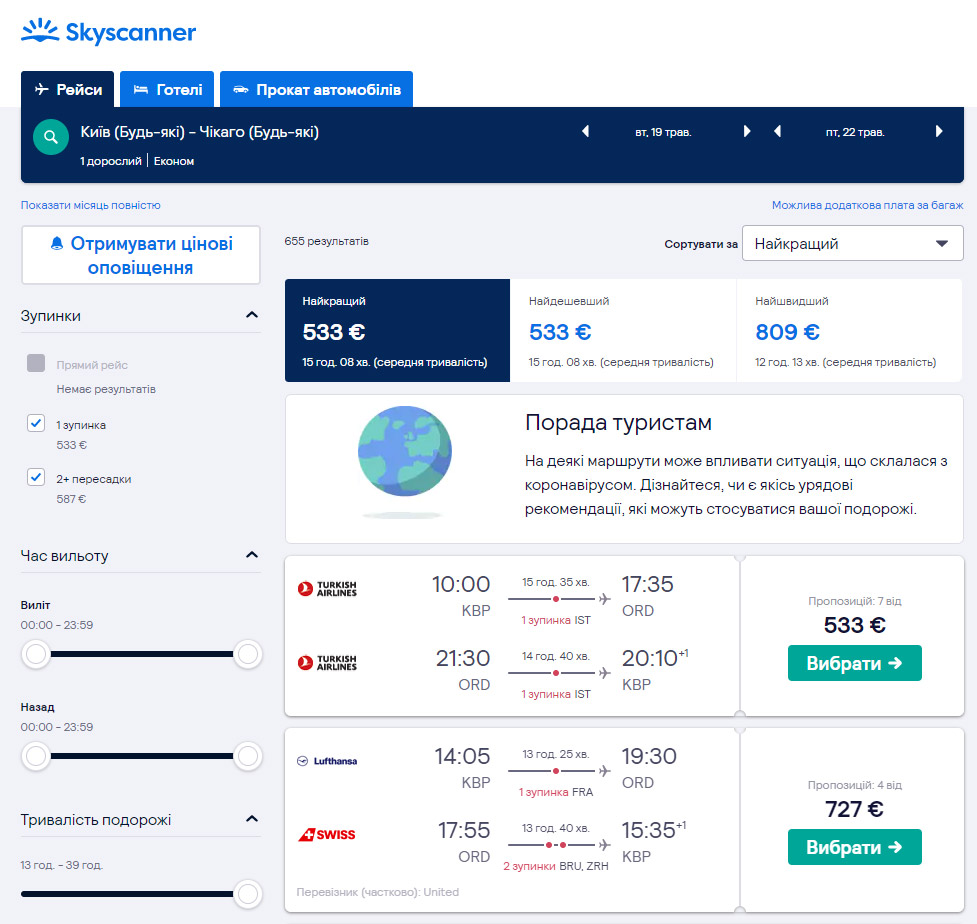Open Показати місяць повністю link
The image size is (977, 924).
90,205
